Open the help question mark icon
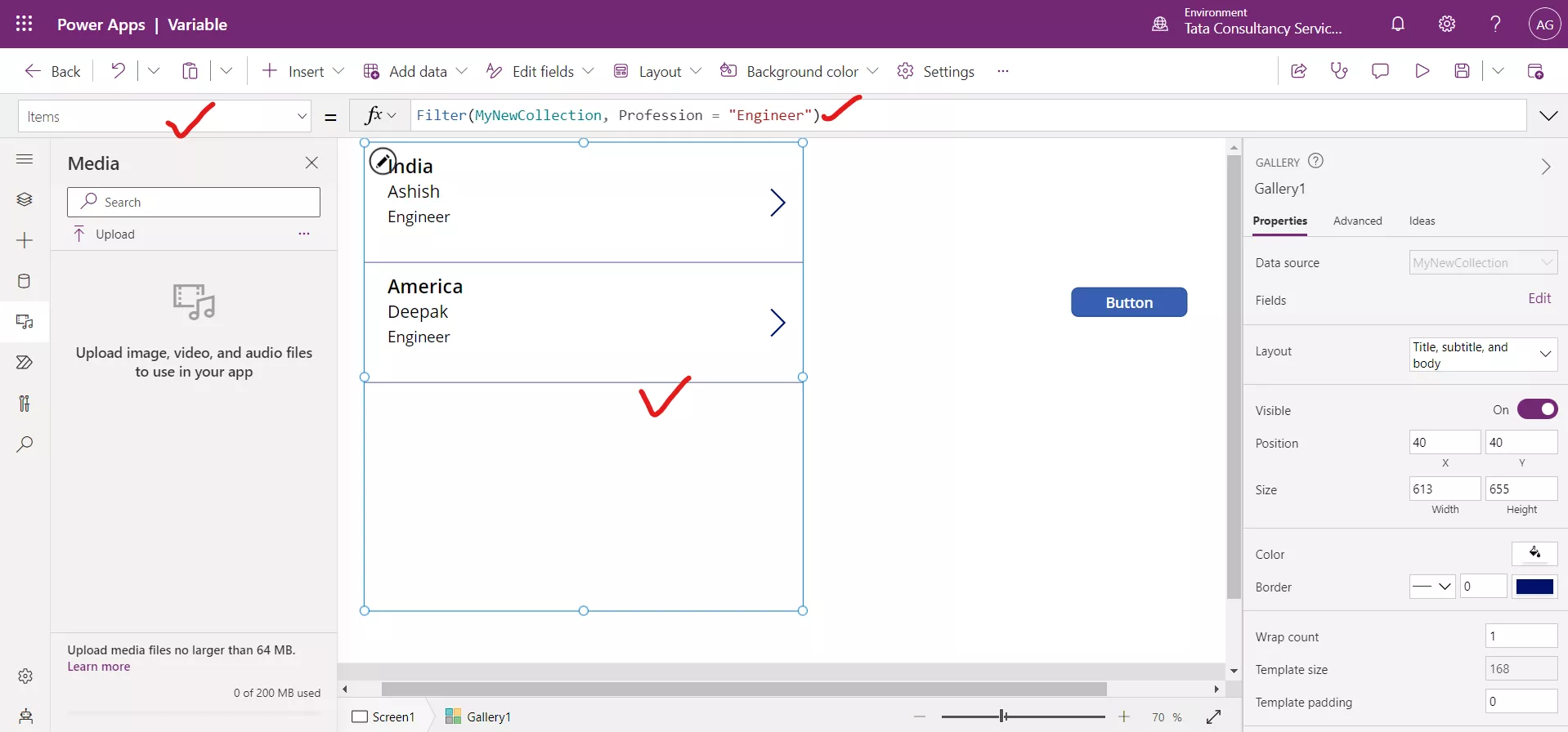Image resolution: width=1568 pixels, height=732 pixels. tap(1495, 24)
